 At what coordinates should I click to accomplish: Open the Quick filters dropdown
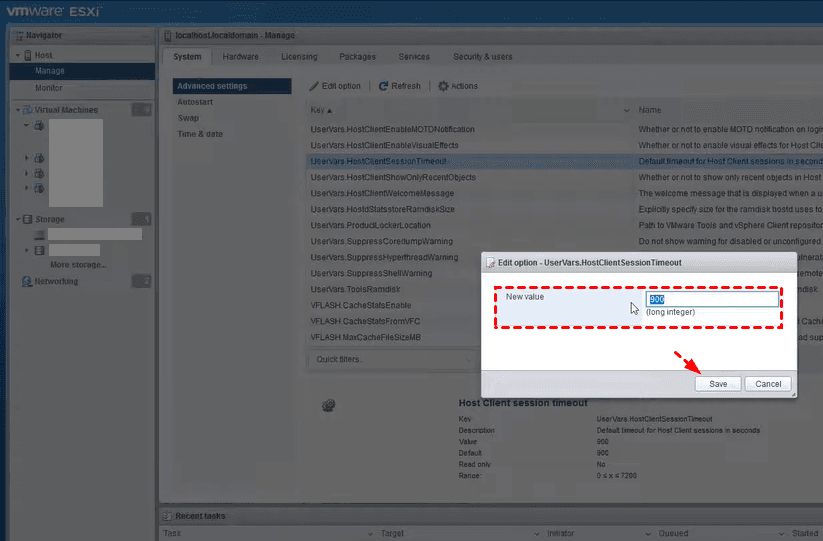393,359
